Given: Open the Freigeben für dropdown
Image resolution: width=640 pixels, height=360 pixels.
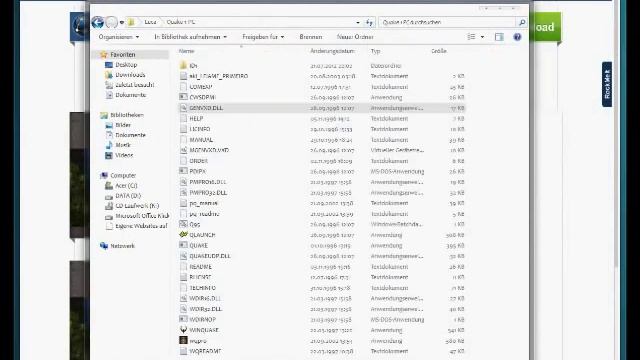Looking at the screenshot, I should click(263, 37).
